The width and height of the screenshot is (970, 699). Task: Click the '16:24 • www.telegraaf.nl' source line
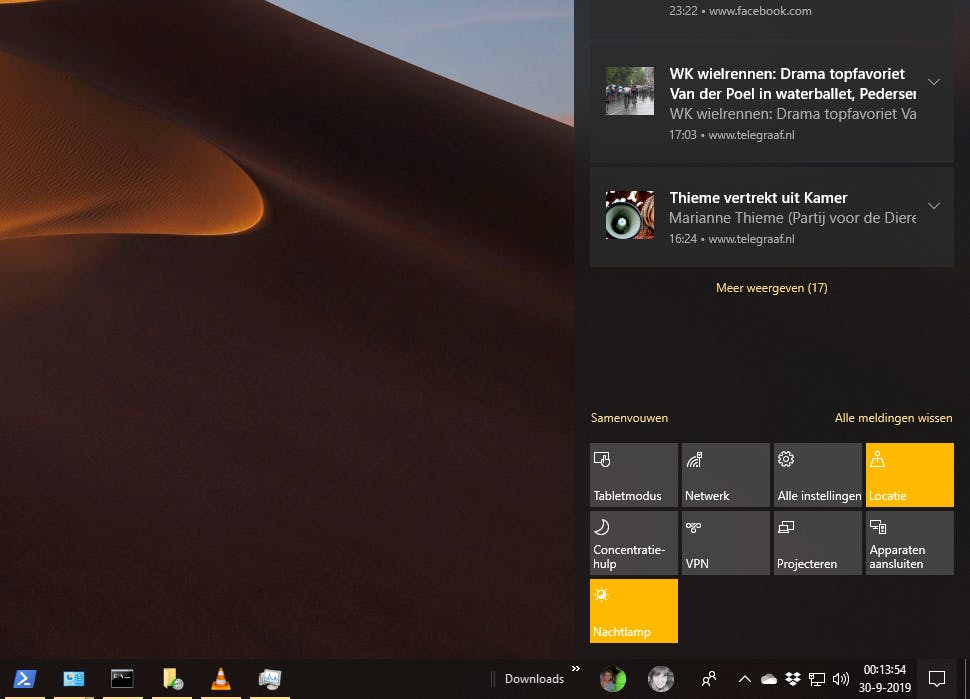[x=732, y=239]
